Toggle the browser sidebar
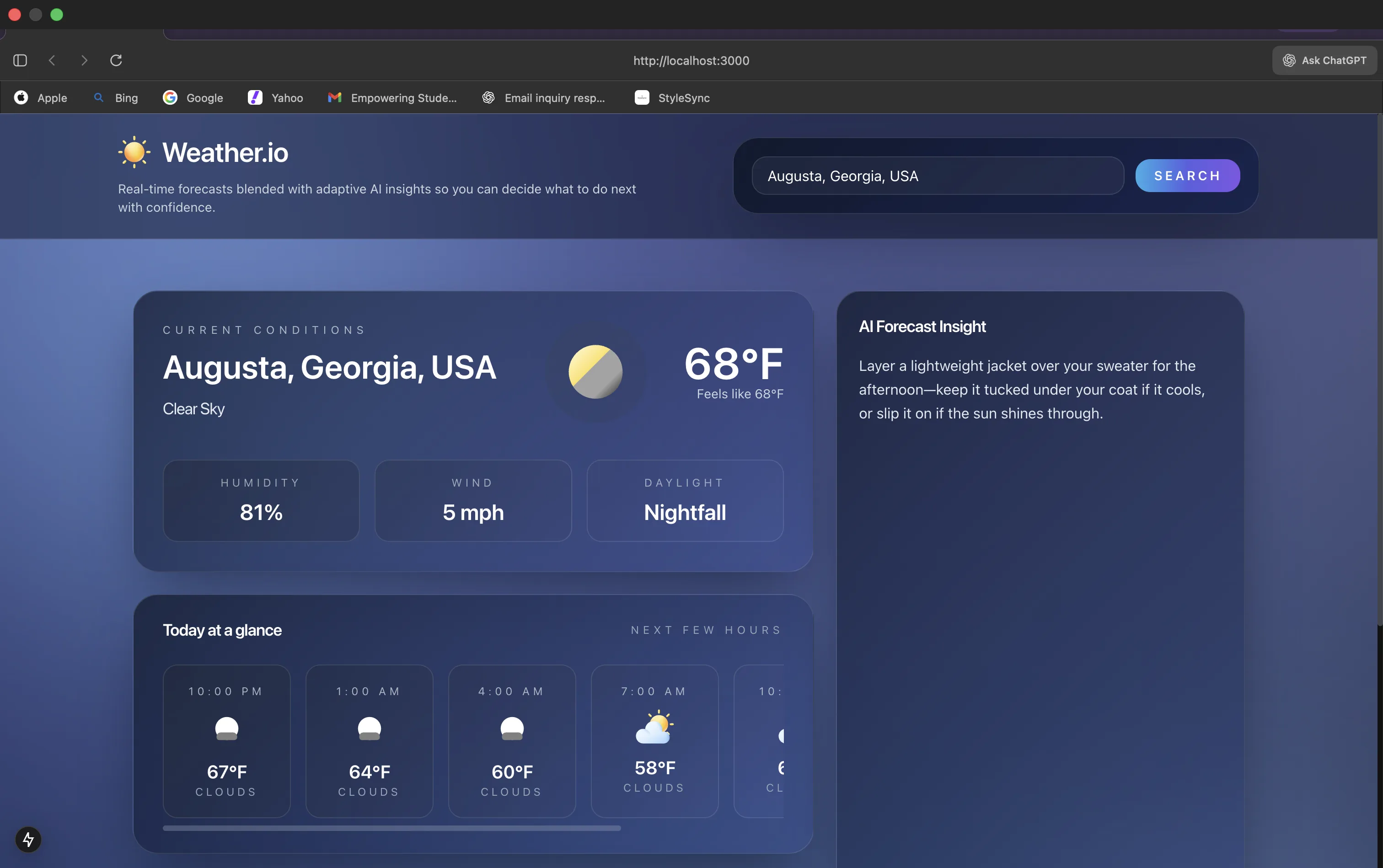The width and height of the screenshot is (1383, 868). [x=20, y=60]
